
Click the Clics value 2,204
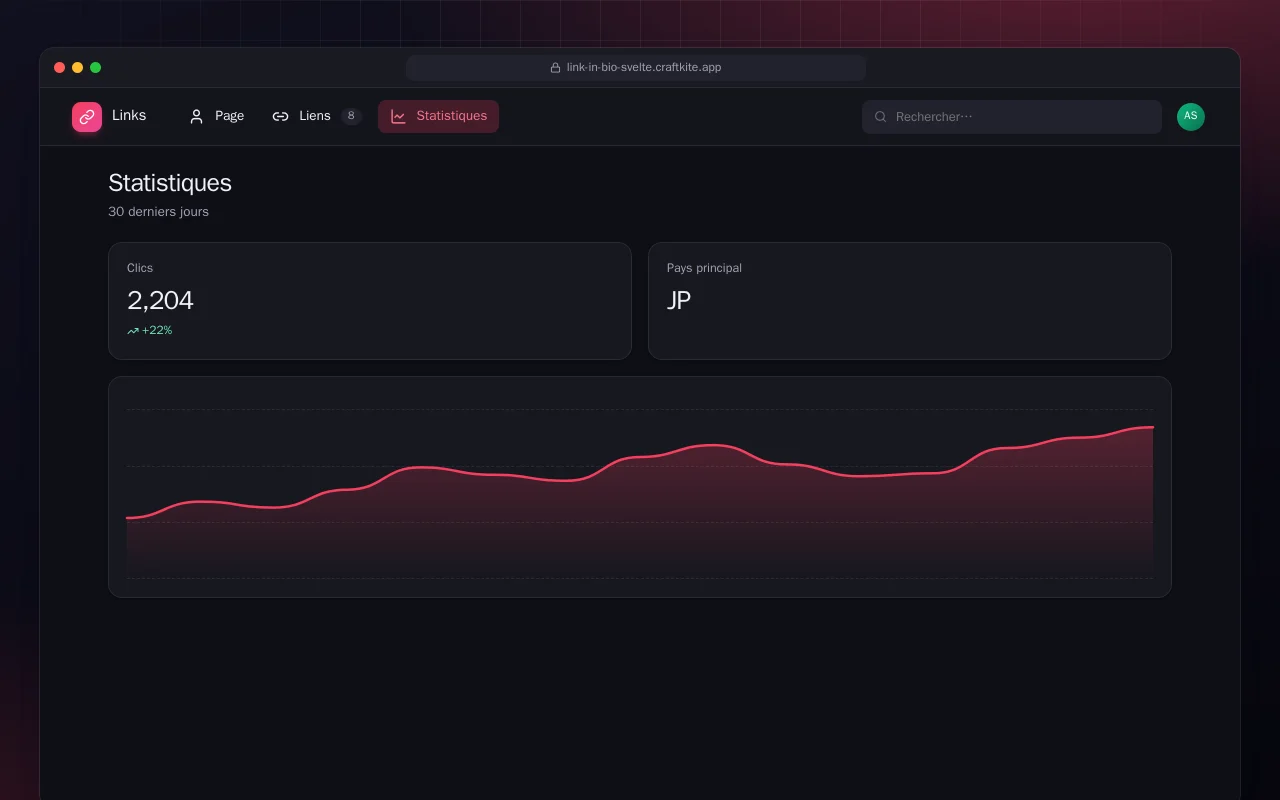160,300
